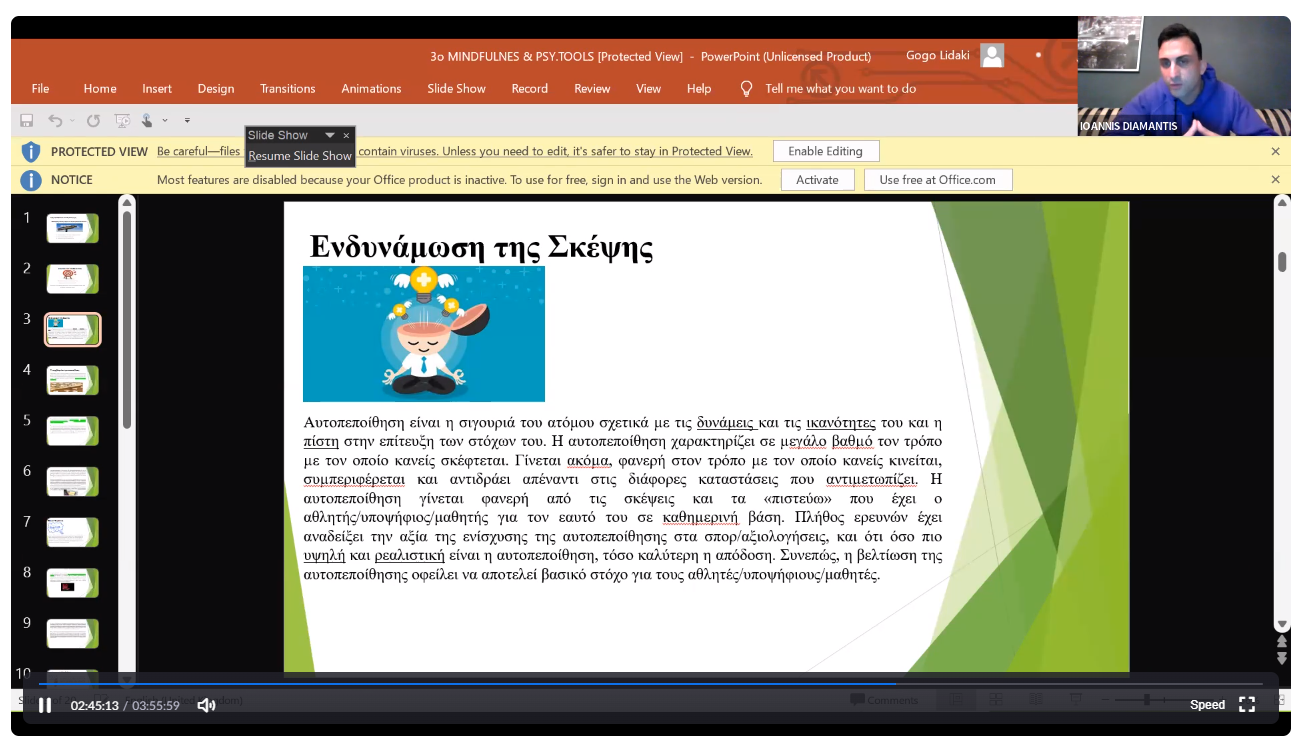Image resolution: width=1292 pixels, height=736 pixels.
Task: Select slide 7 thumbnail
Action: pos(72,532)
